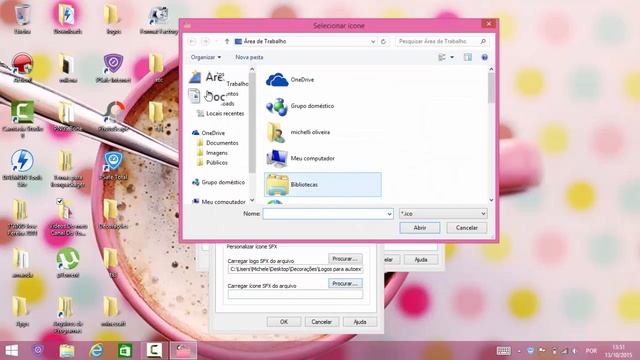Click the Carregar ícone SFX path field
This screenshot has width=640, height=360.
pos(295,294)
